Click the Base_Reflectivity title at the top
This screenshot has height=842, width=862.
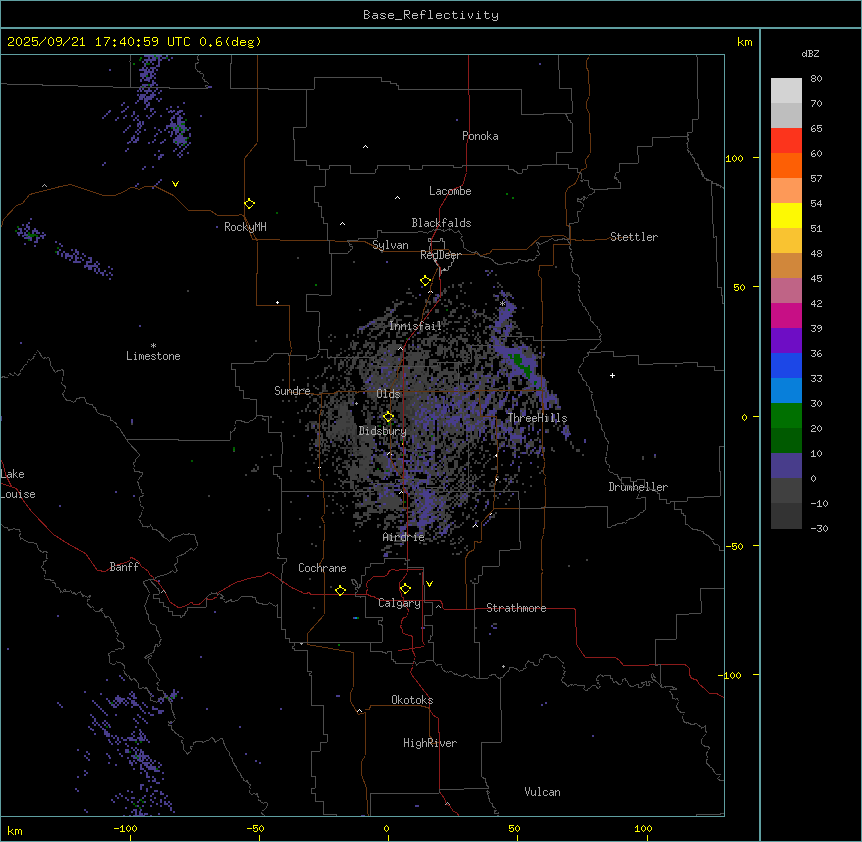430,15
